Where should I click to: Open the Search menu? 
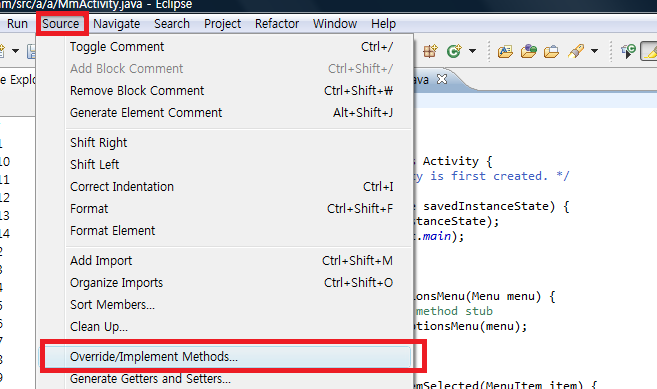point(172,24)
